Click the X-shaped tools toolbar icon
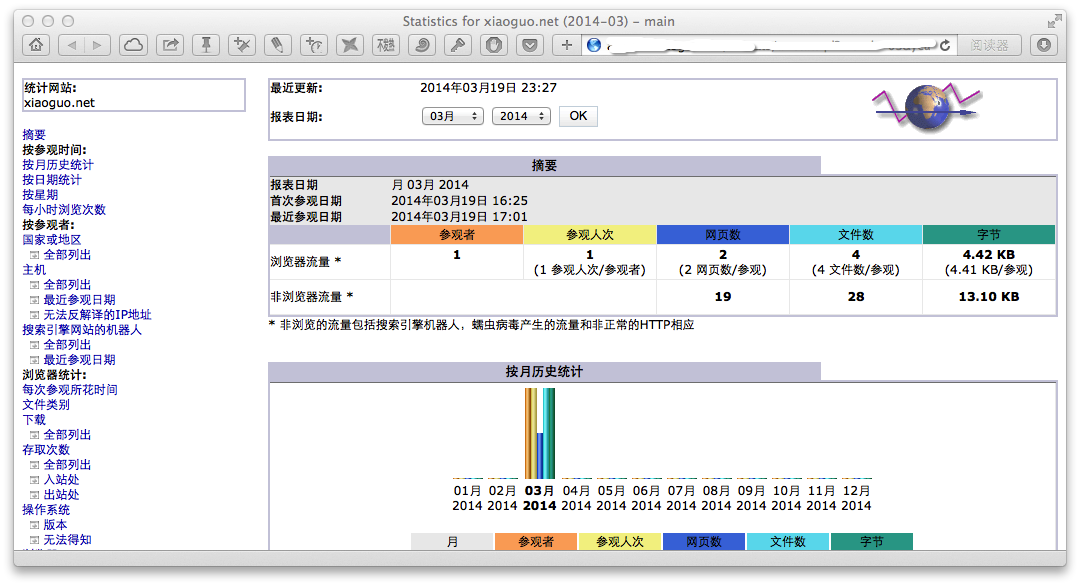This screenshot has height=586, width=1080. pos(350,45)
